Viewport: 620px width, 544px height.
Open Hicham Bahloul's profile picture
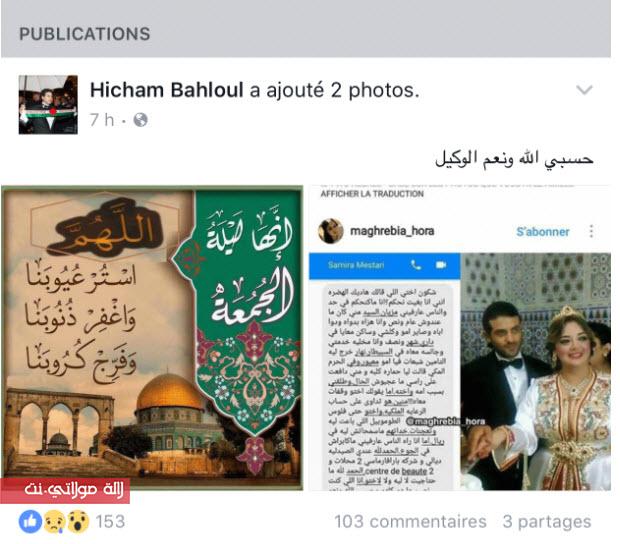48,105
